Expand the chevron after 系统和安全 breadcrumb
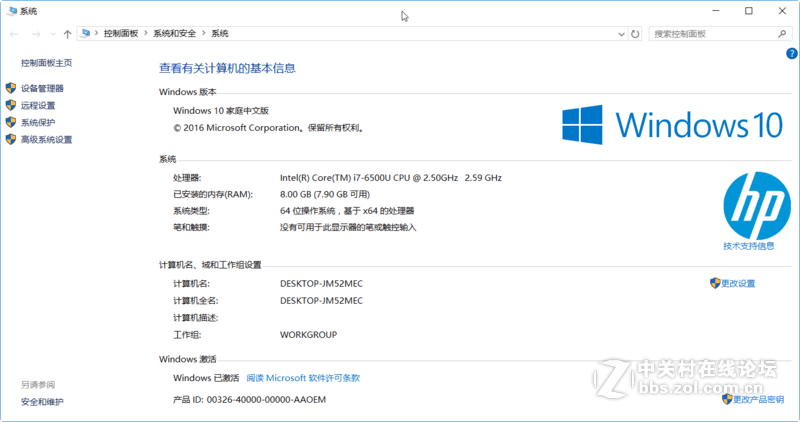Screen dimensions: 800x422 coord(204,33)
